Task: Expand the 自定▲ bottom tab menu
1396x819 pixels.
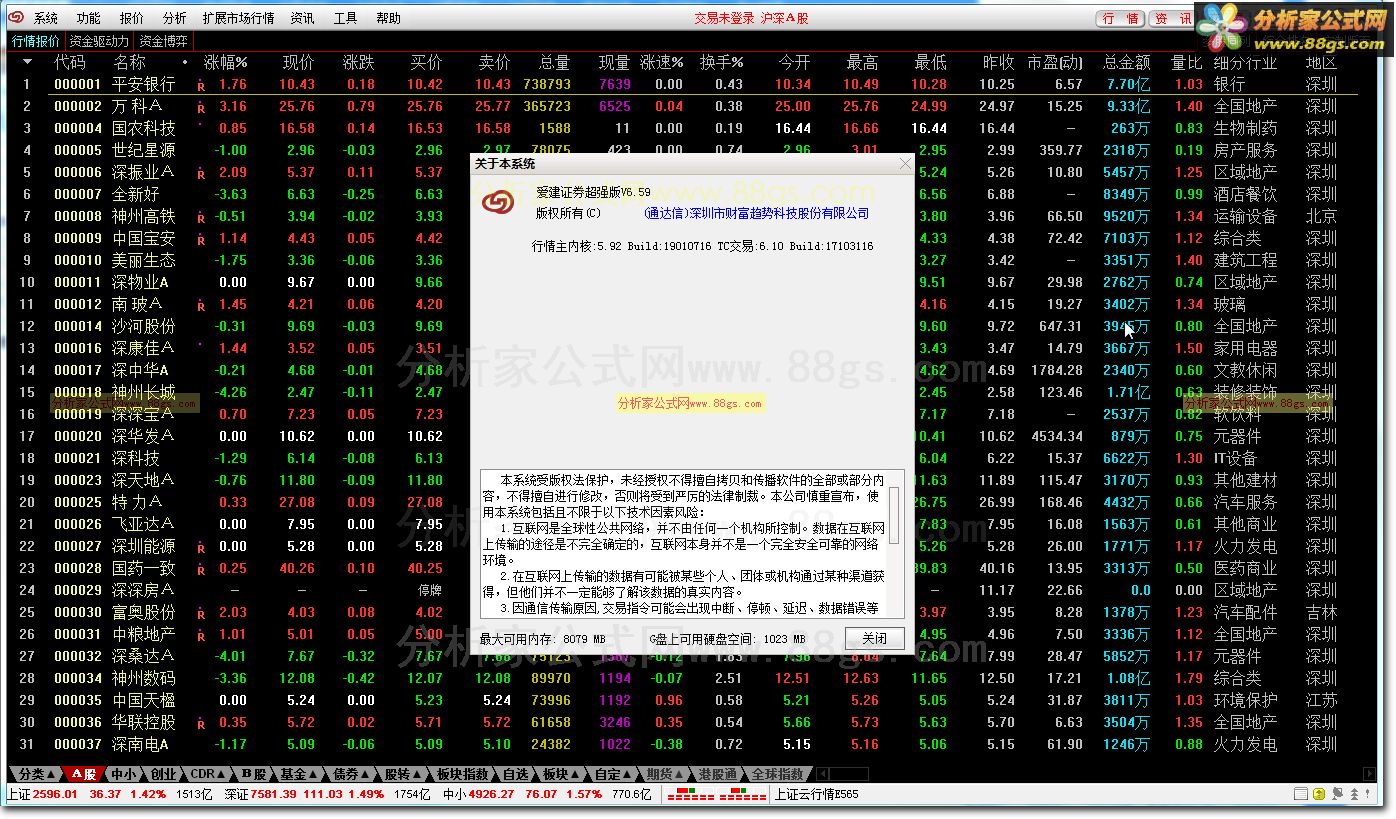Action: [x=614, y=774]
